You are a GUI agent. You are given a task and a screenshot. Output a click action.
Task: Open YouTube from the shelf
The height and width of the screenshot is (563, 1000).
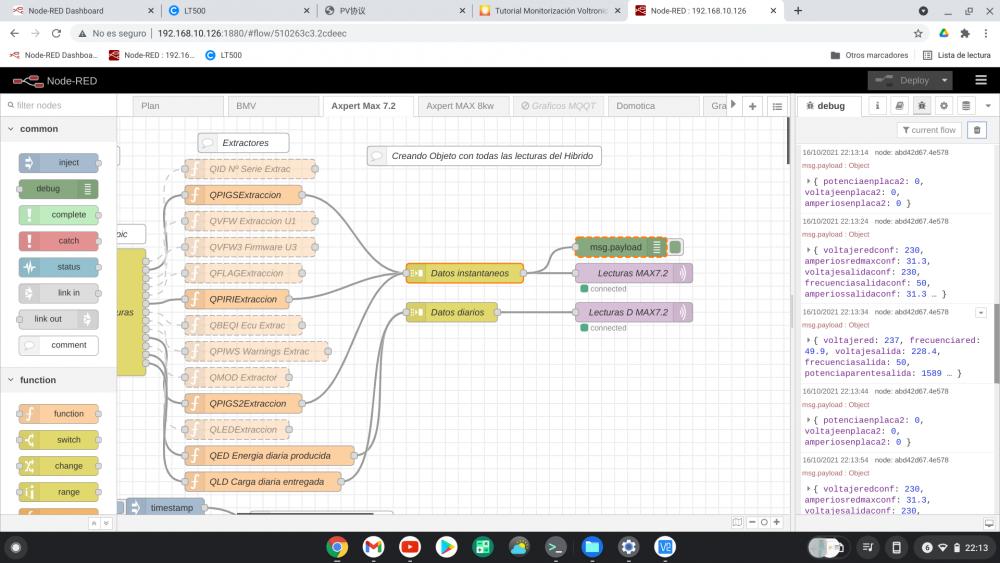[410, 546]
